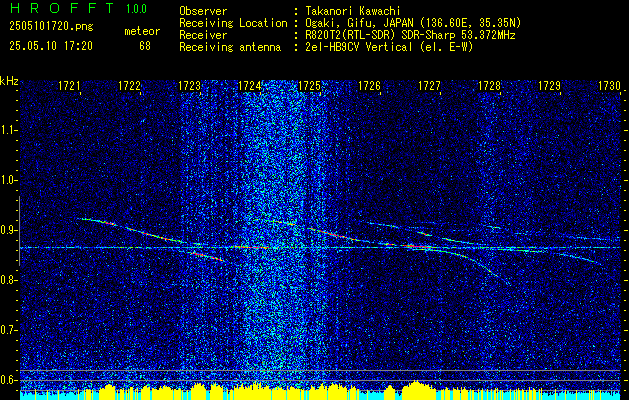Click the Receiver field label
629x400 pixels.
(x=203, y=35)
